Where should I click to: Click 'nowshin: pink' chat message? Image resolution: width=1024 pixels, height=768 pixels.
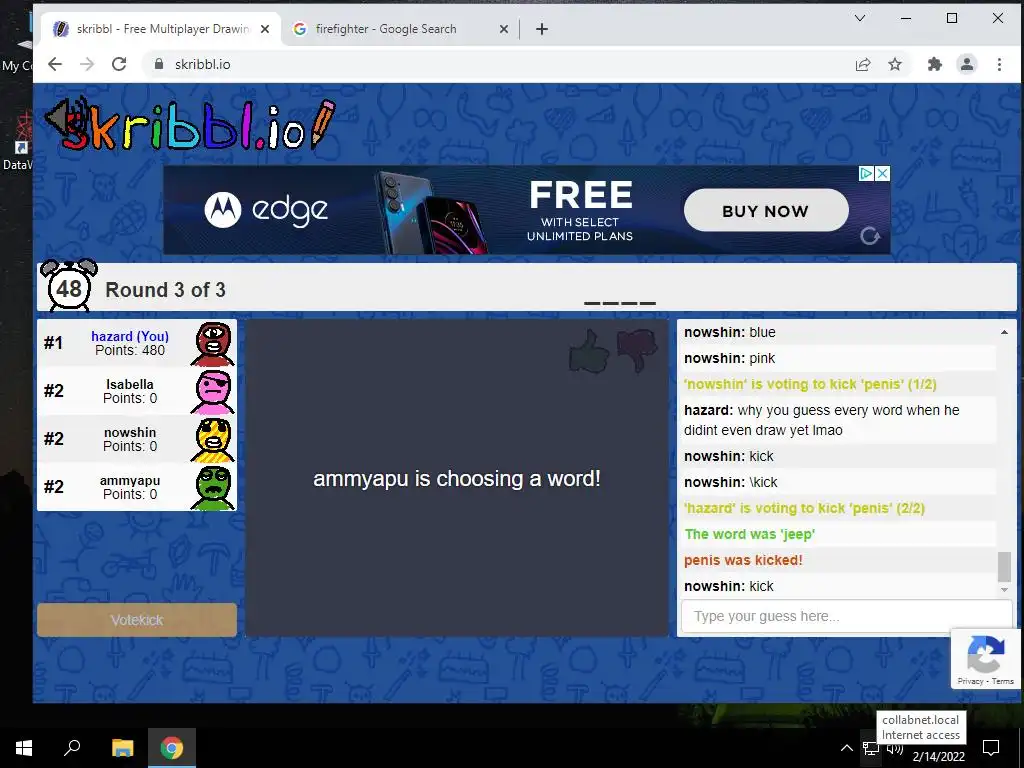(x=729, y=359)
